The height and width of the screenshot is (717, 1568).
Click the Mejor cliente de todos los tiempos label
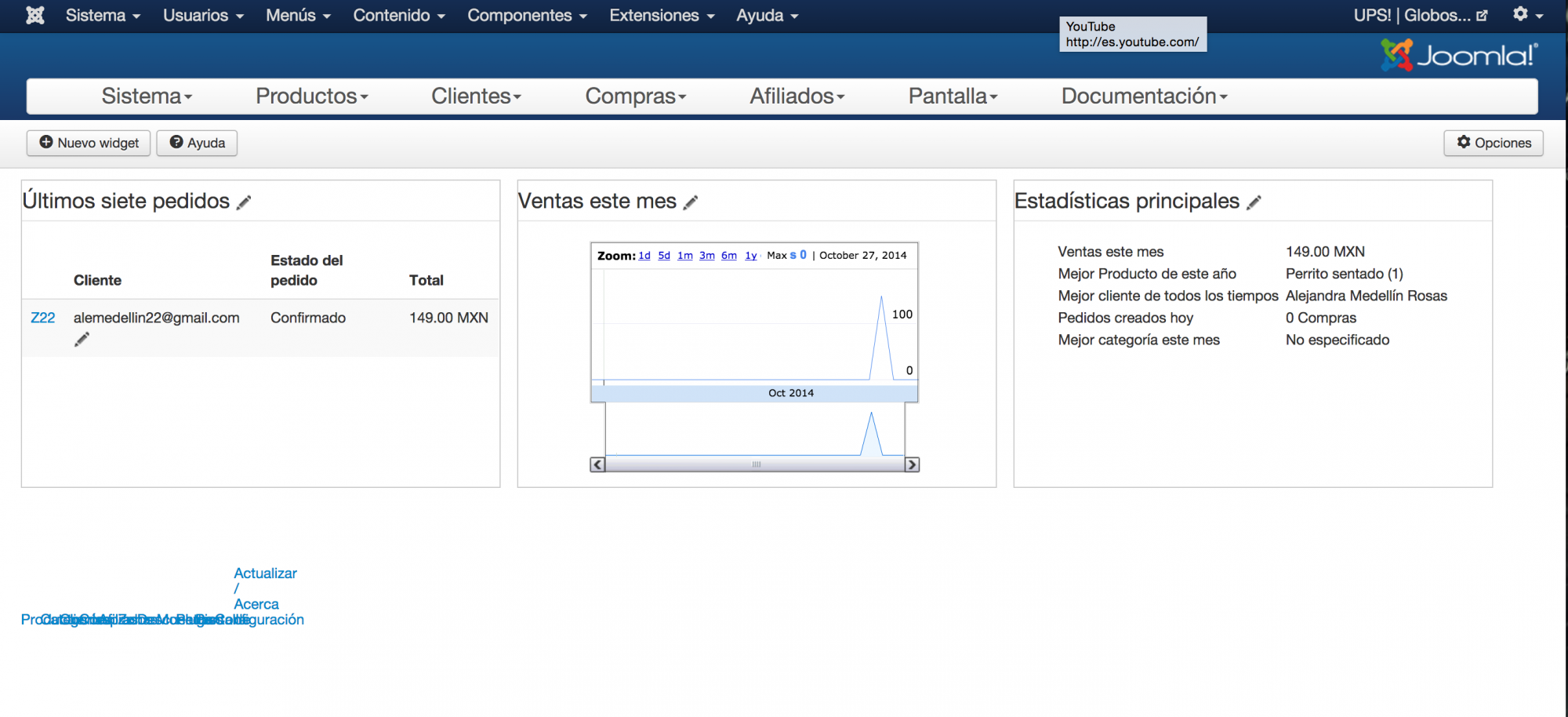pos(1168,296)
